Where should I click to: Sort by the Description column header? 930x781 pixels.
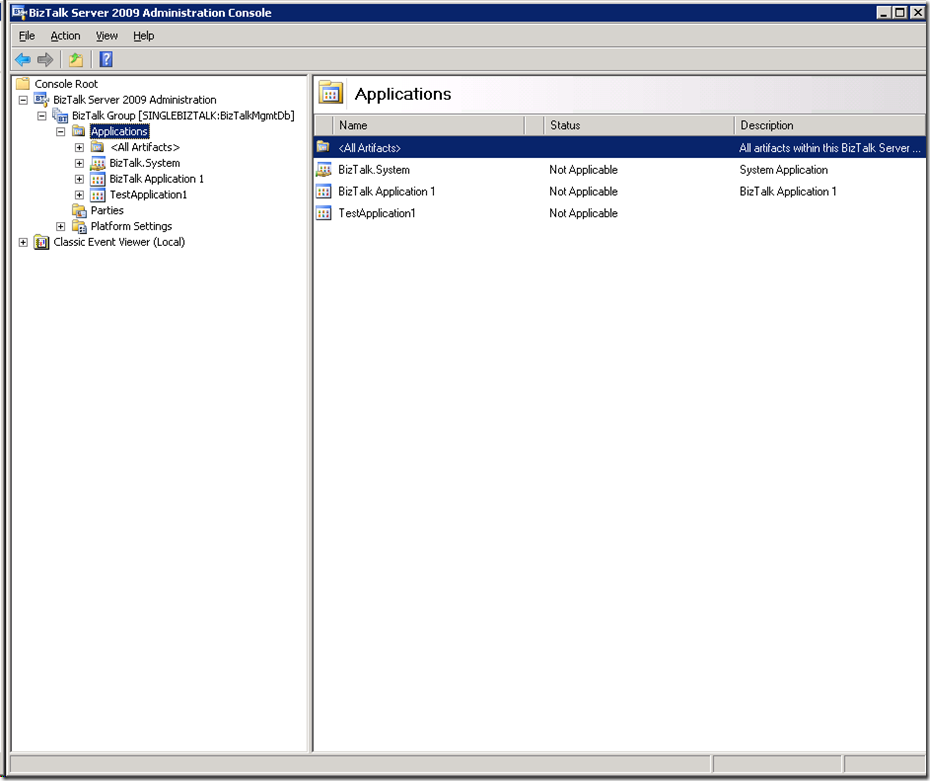click(830, 125)
